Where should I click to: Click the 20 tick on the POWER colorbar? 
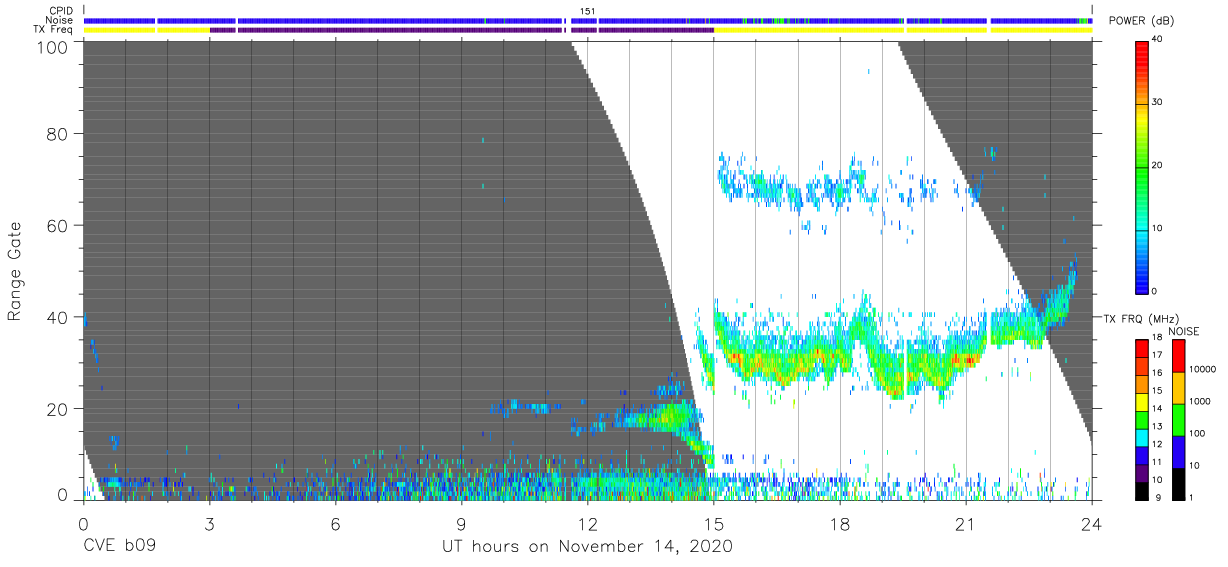(x=1158, y=165)
